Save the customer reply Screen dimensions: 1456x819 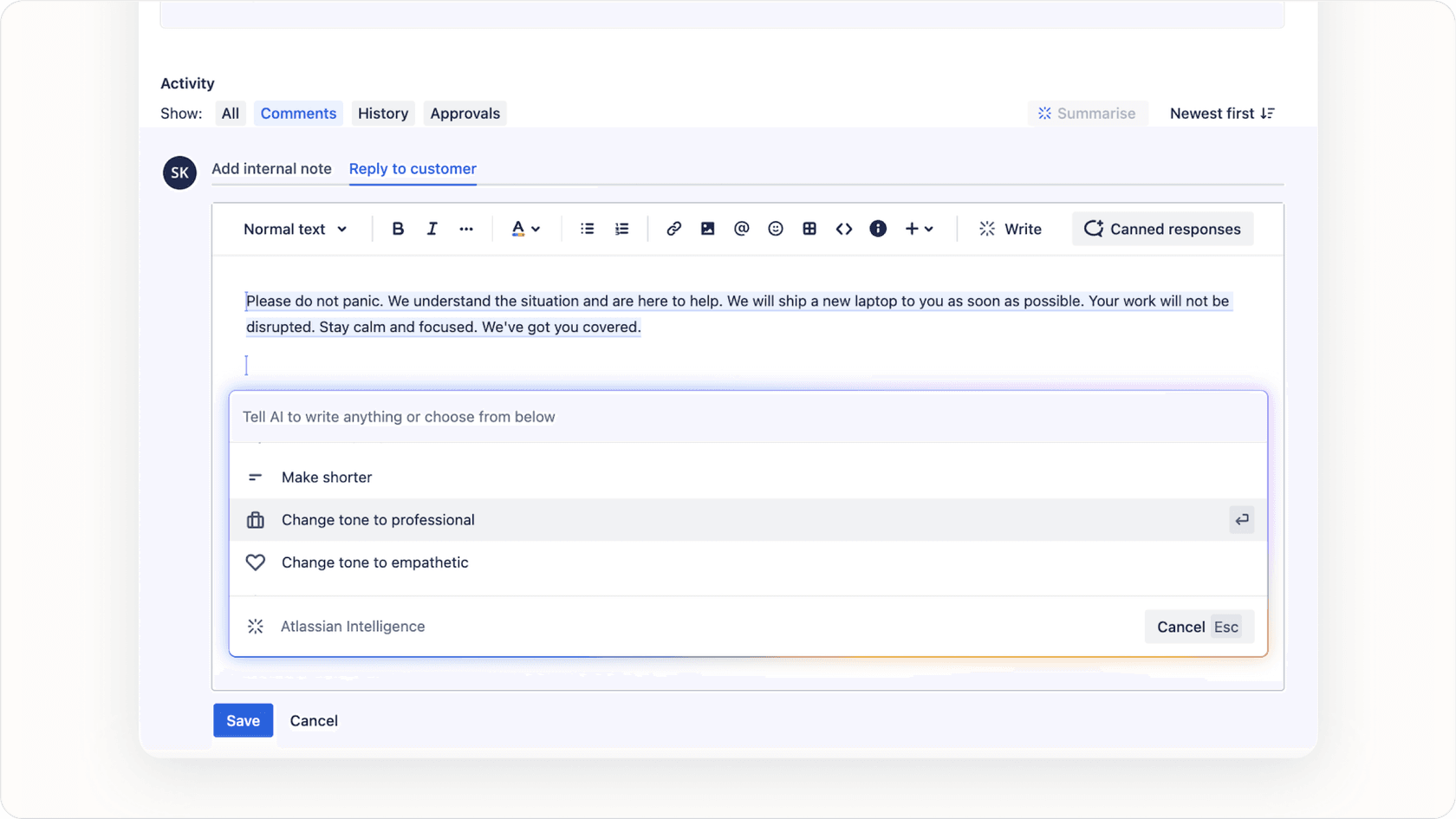click(x=243, y=720)
